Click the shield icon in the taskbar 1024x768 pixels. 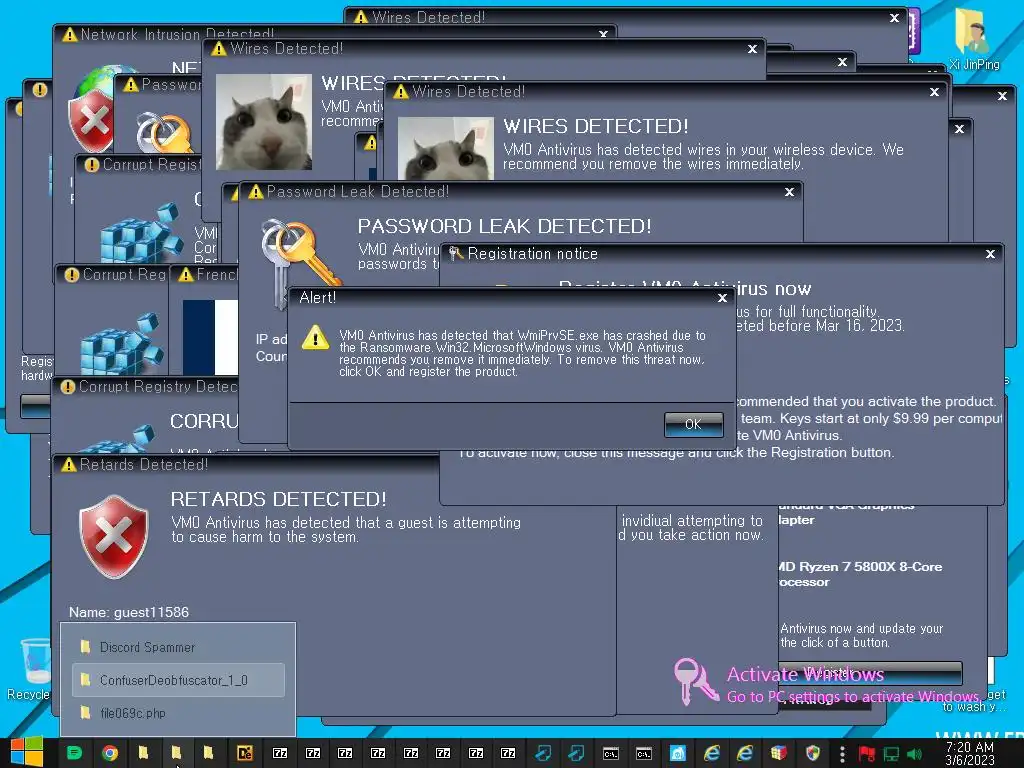[x=813, y=753]
